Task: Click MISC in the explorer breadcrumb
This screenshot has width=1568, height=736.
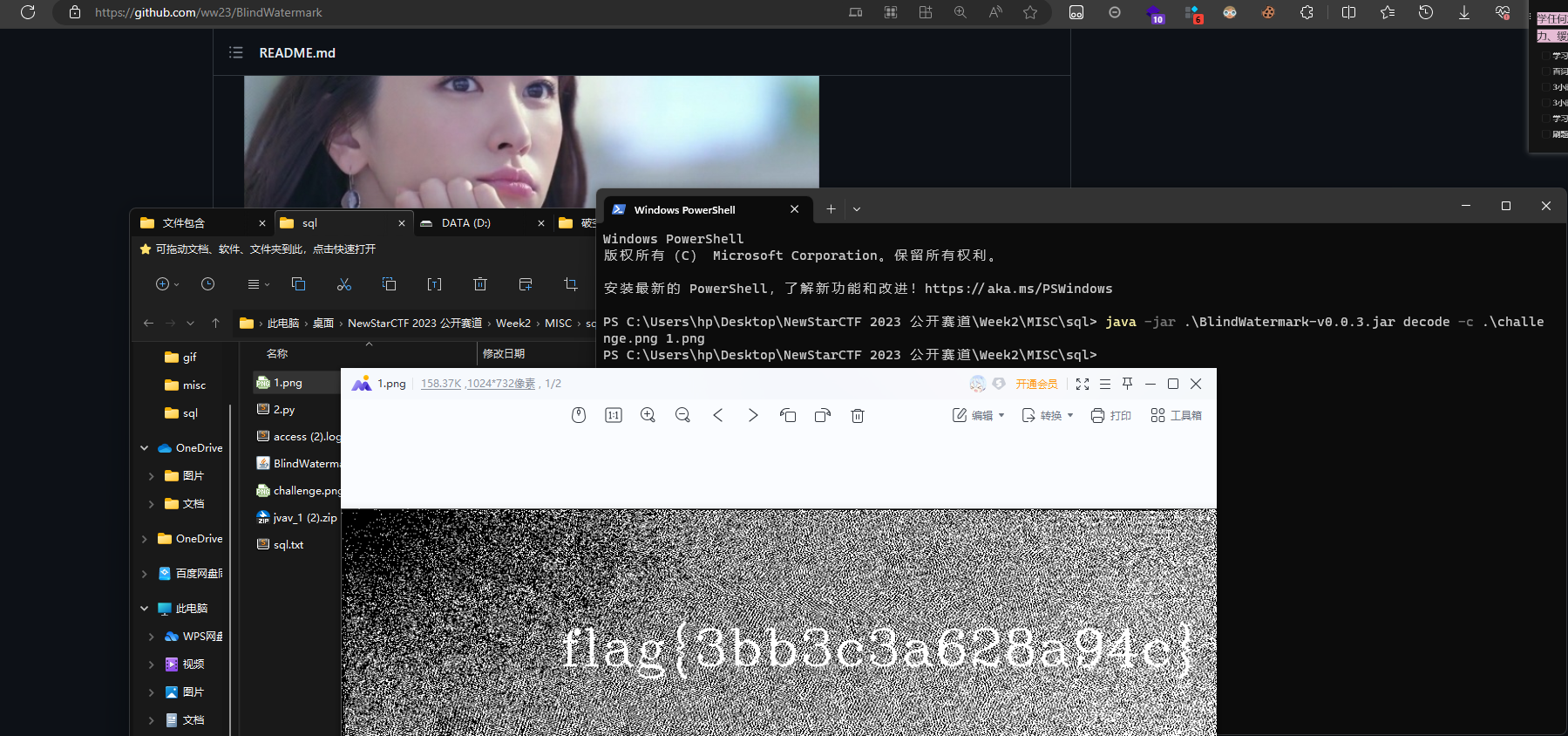Action: (x=558, y=323)
